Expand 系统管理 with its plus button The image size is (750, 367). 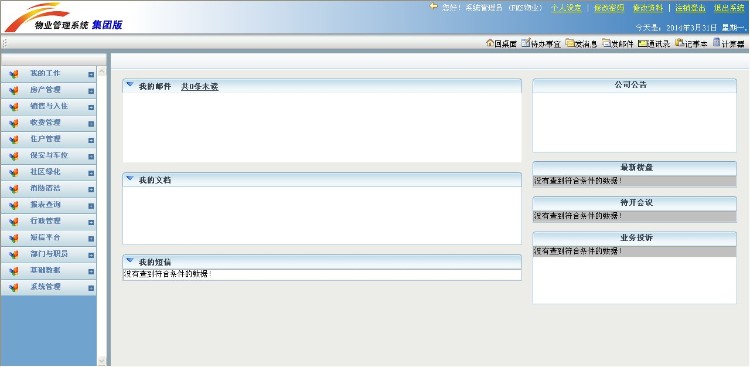pyautogui.click(x=91, y=288)
